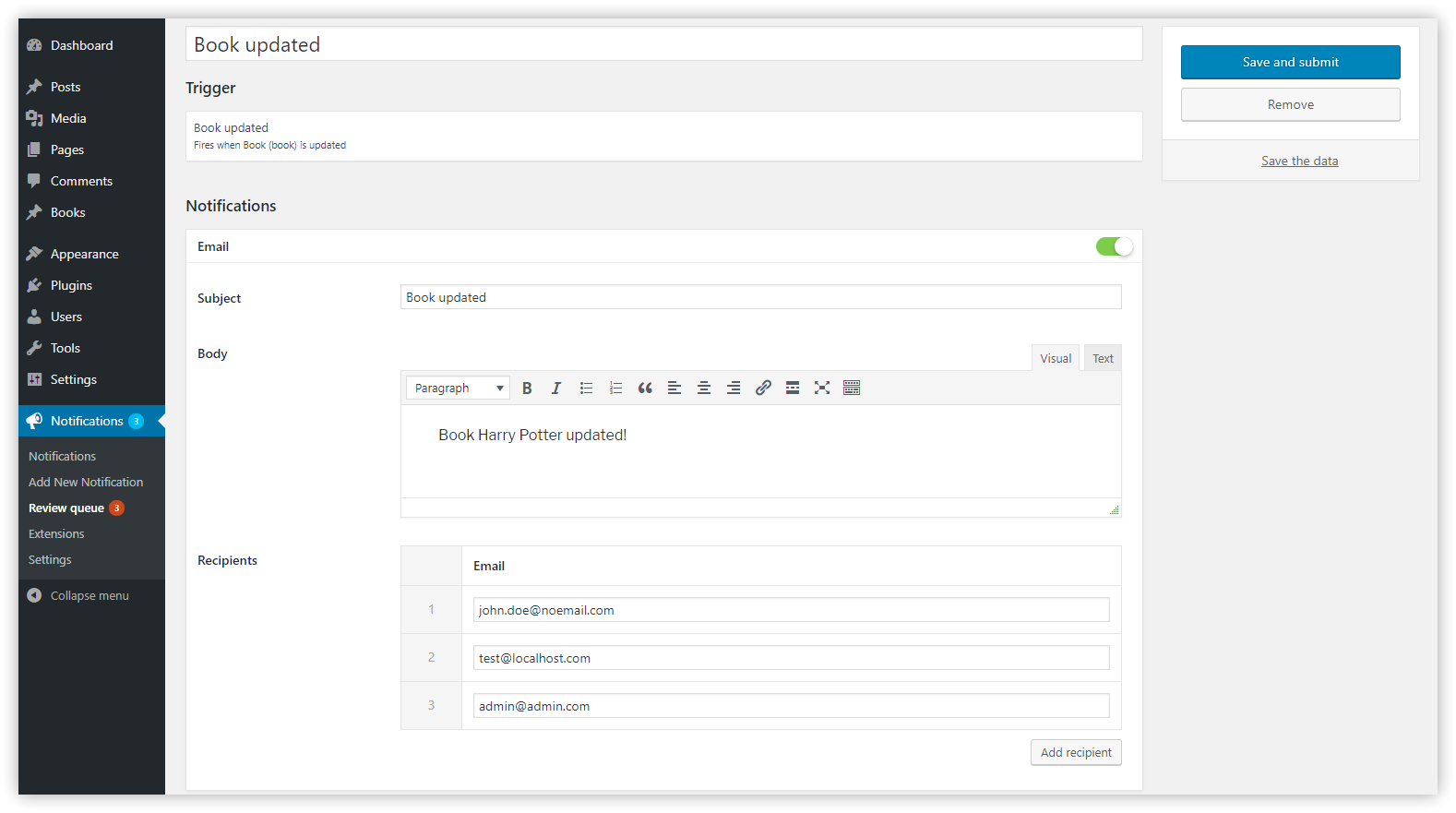The height and width of the screenshot is (813, 1456).
Task: Insert a numbered list in body
Action: coord(615,389)
